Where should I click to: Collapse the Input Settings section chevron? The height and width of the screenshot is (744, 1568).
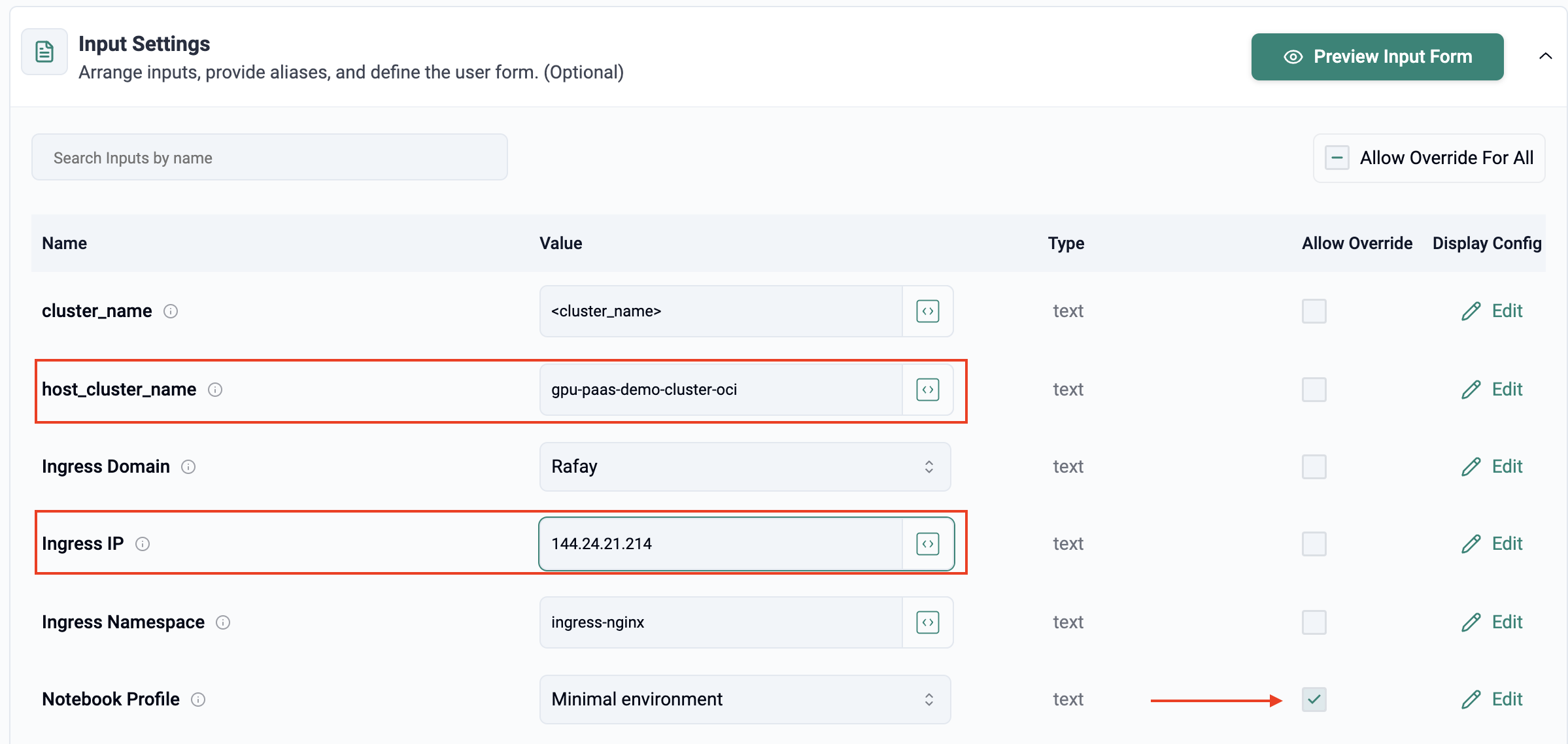(1545, 56)
